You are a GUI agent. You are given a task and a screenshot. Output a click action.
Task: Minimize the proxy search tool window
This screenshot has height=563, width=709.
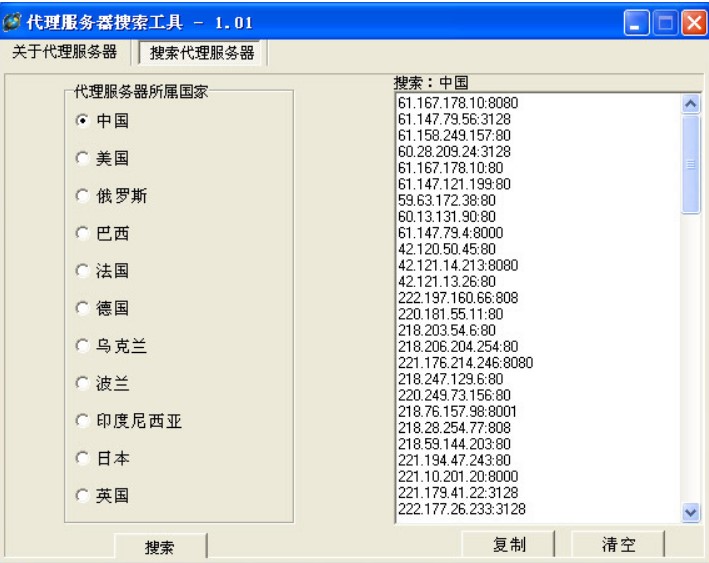pyautogui.click(x=636, y=22)
